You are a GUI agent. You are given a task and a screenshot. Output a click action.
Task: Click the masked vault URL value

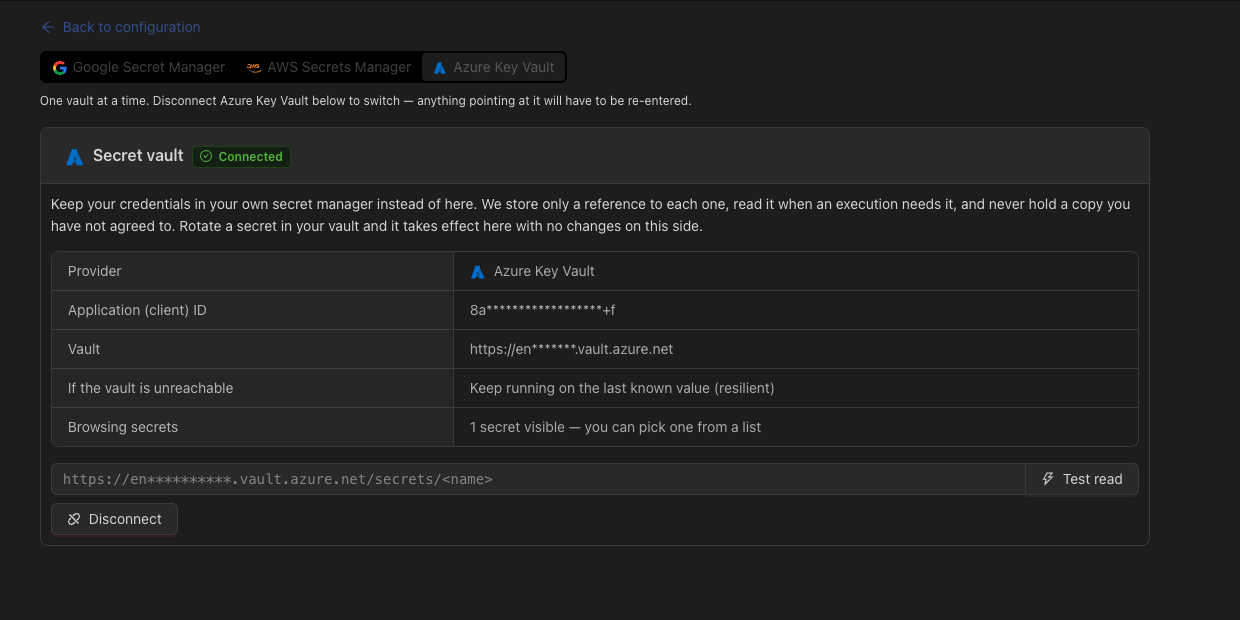pyautogui.click(x=571, y=349)
